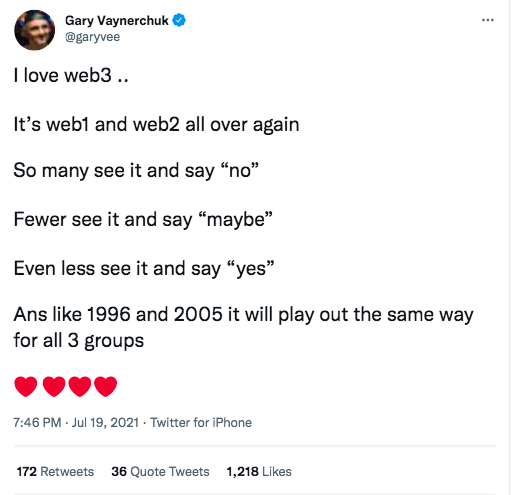This screenshot has height=495, width=513.
Task: Click the last red heart emoji
Action: click(106, 386)
